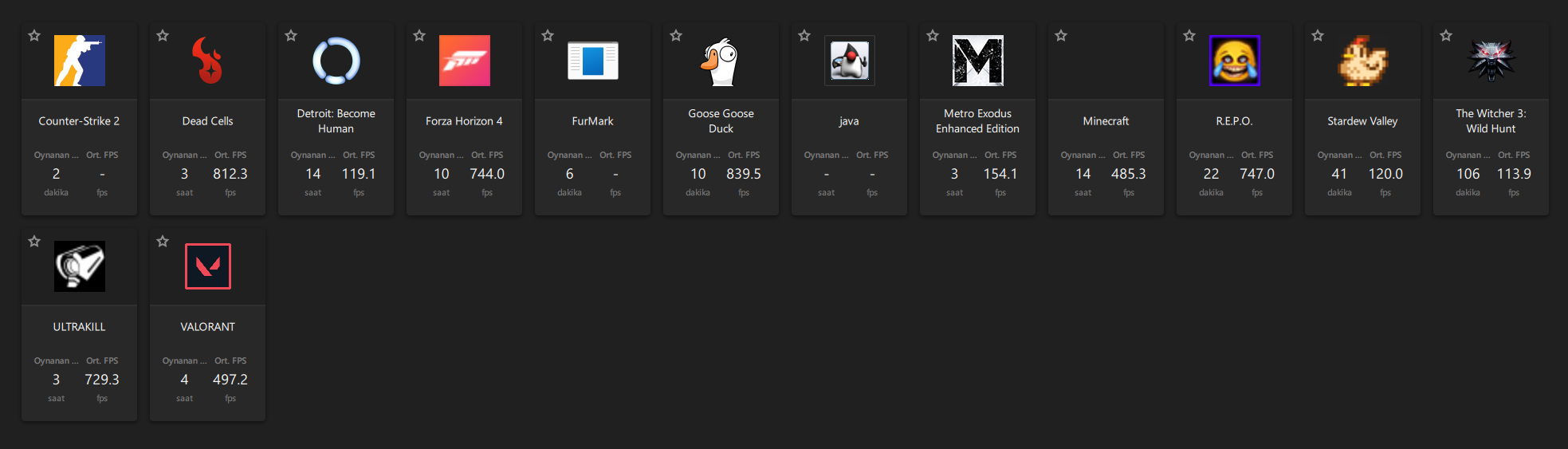Select the VALORANT title text
This screenshot has width=1568, height=449.
point(208,327)
